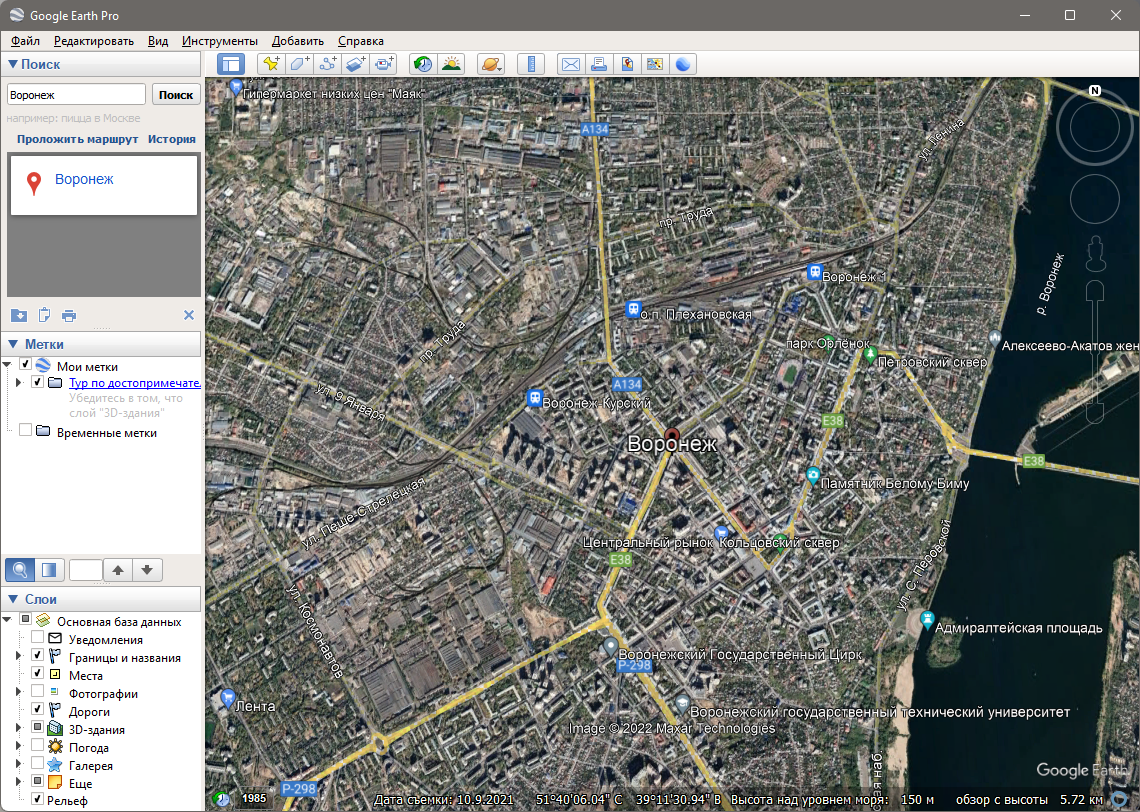Toggle the sunlight across landscape icon
Screen dimensions: 1140x812
tap(452, 64)
